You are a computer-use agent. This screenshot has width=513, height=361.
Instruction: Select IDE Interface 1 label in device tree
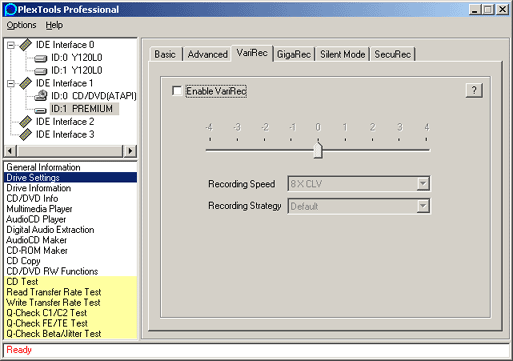click(64, 83)
